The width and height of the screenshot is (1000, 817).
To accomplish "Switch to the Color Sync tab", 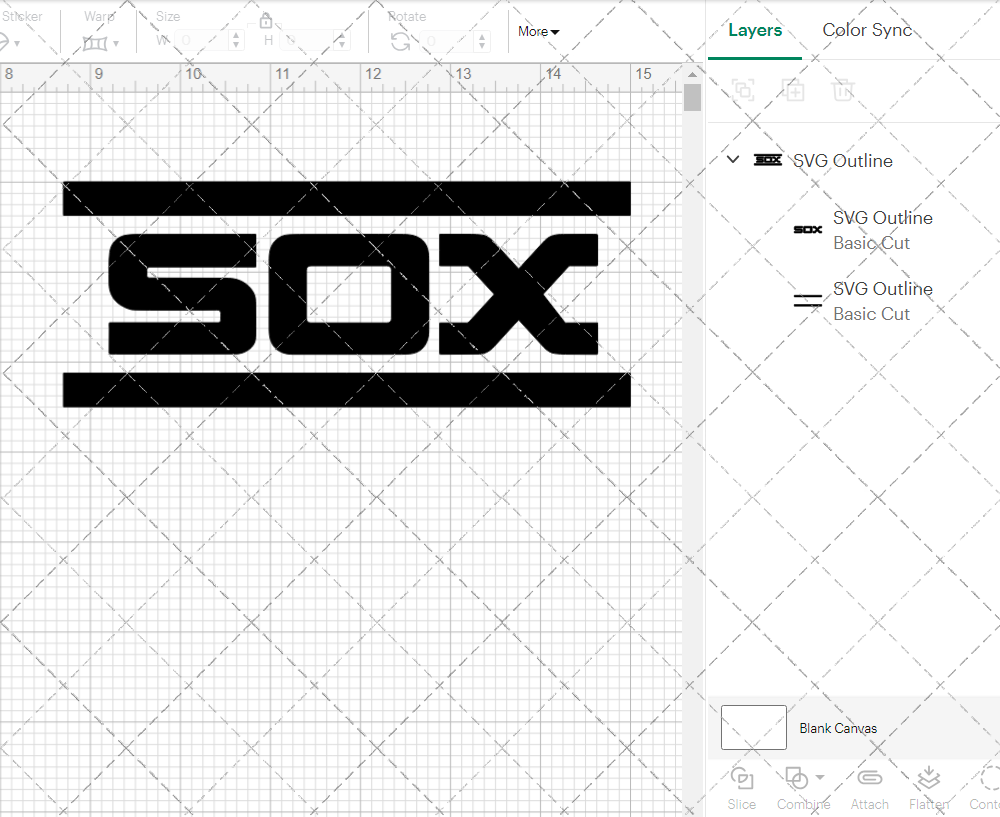I will tap(867, 30).
